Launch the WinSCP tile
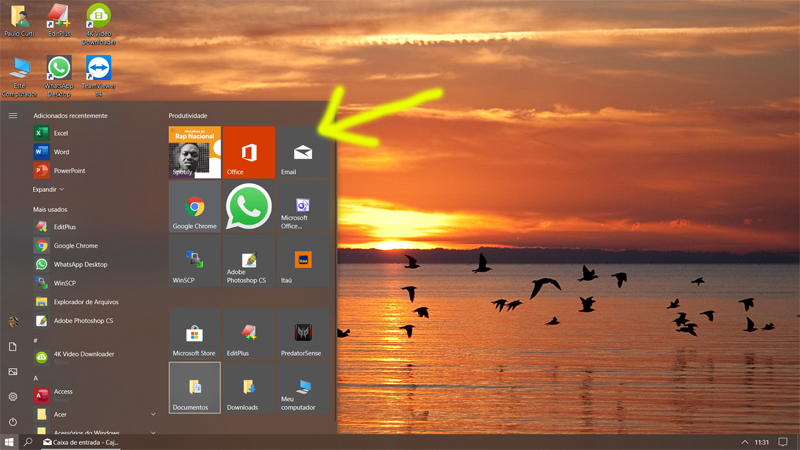The image size is (800, 450). 194,261
